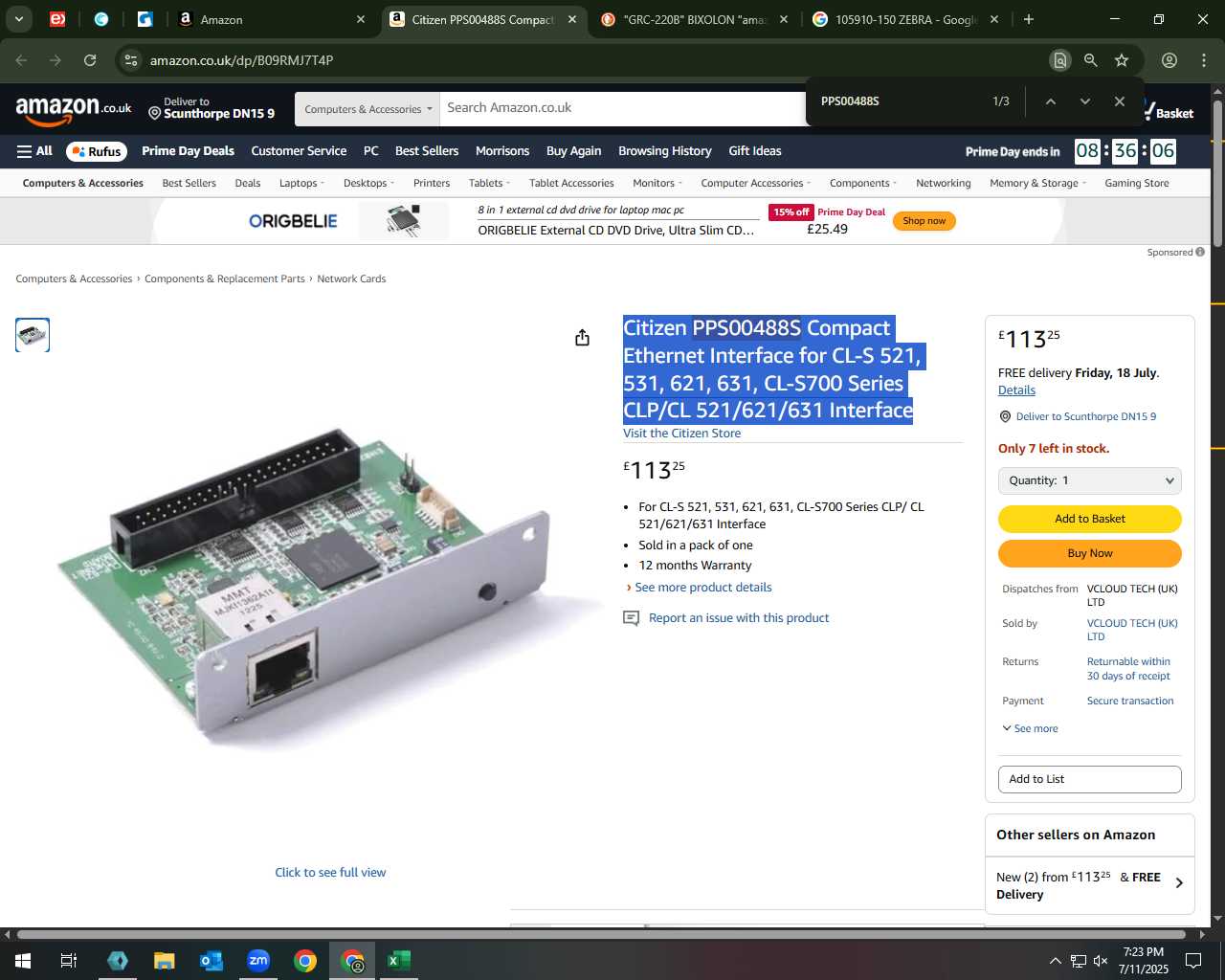This screenshot has width=1225, height=980.
Task: Click the Amazon.co.uk logo
Action: point(74,109)
